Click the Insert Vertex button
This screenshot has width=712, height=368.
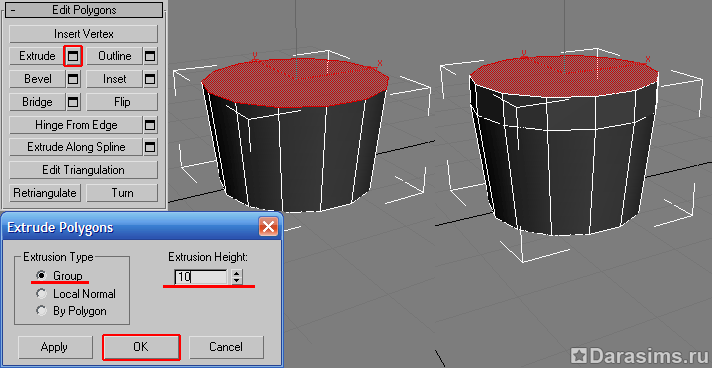84,34
